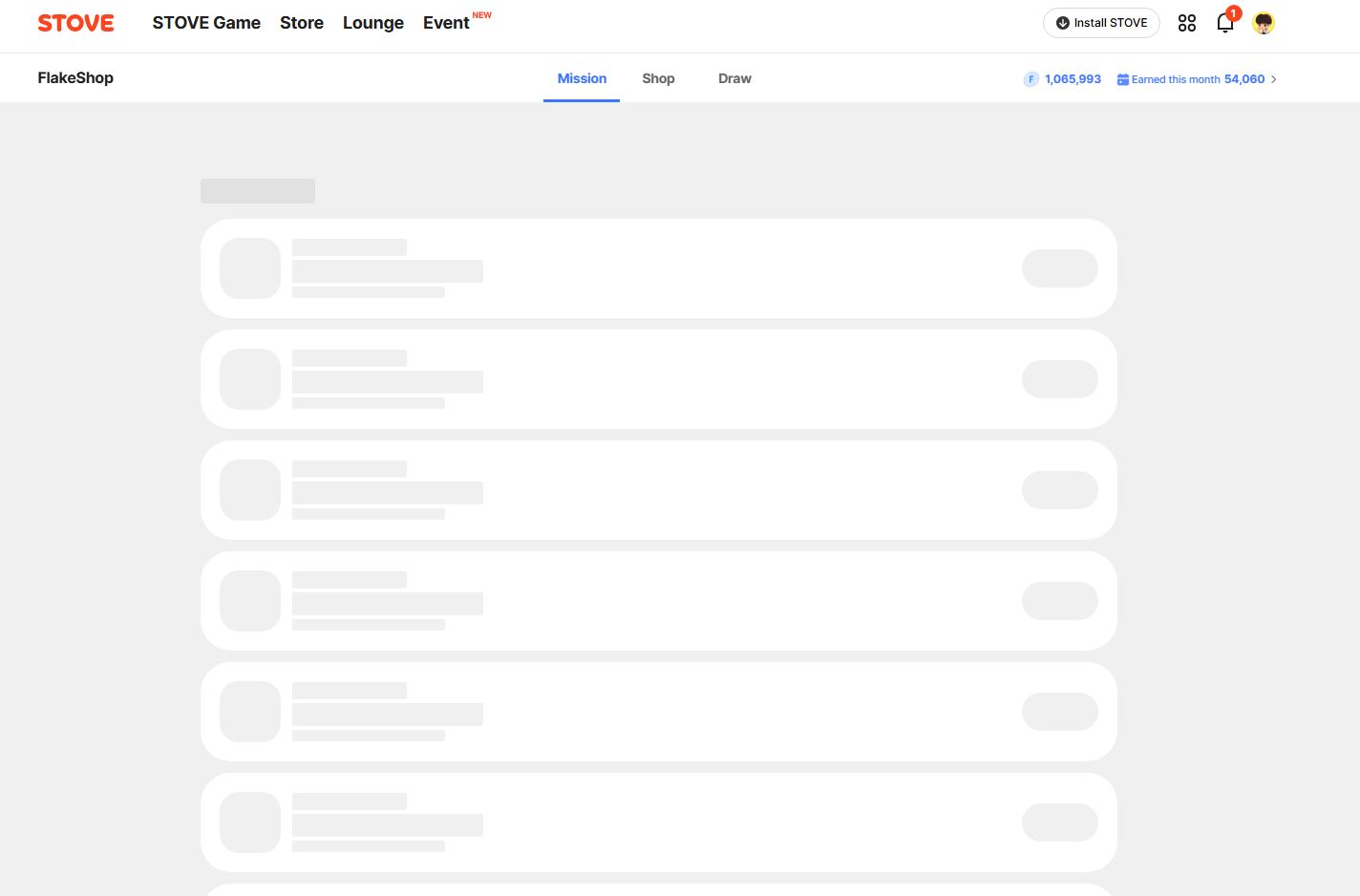Click the STOVE logo
The height and width of the screenshot is (896, 1360).
(x=75, y=23)
